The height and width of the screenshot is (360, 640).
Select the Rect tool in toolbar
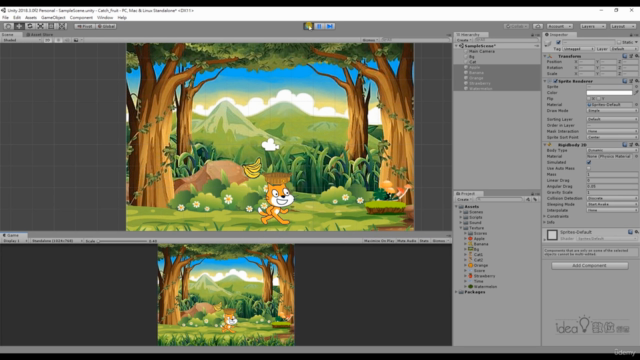tap(51, 26)
